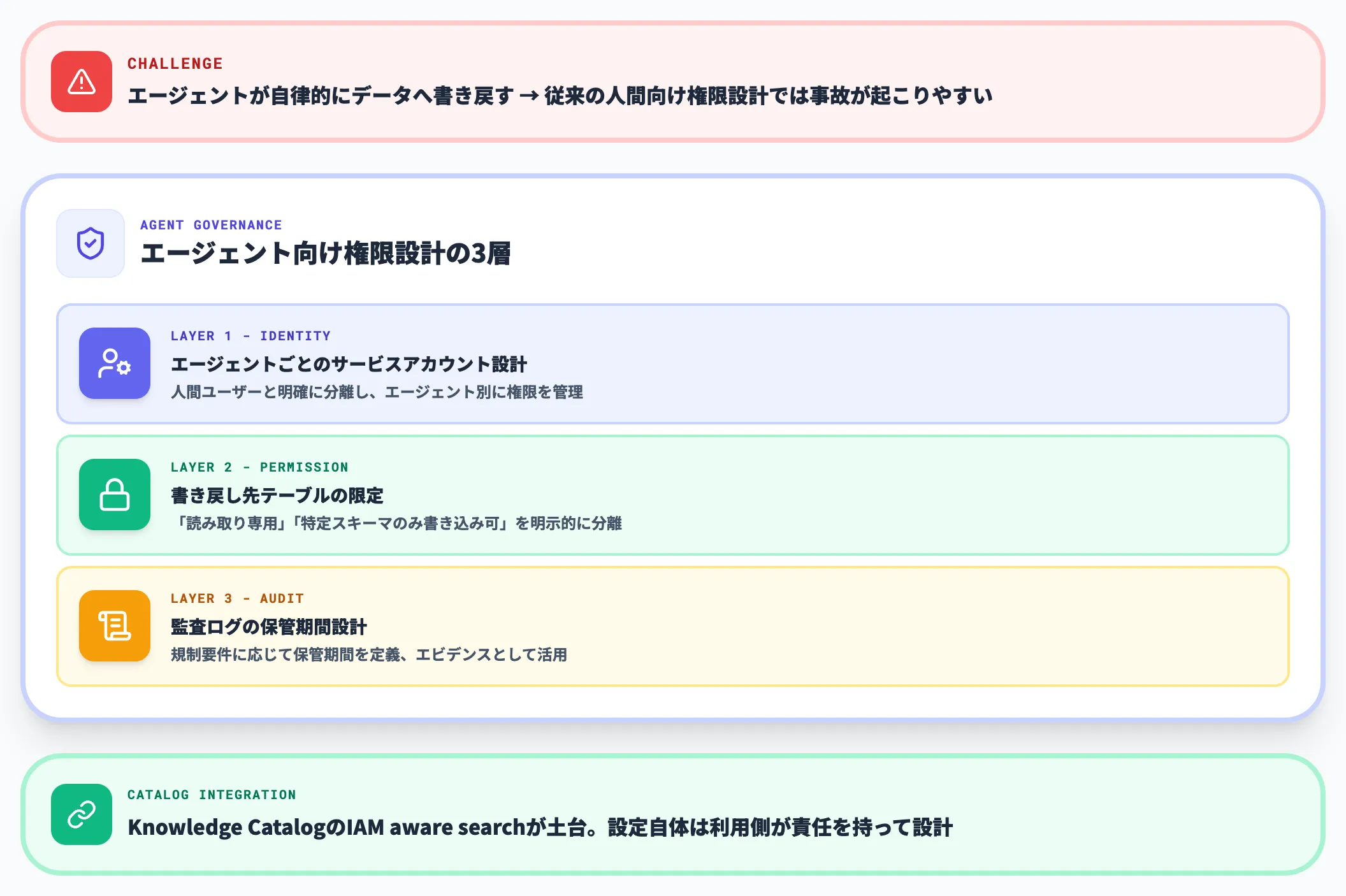Click the LAYER 3 - AUDIT heading
The width and height of the screenshot is (1346, 896).
point(237,598)
